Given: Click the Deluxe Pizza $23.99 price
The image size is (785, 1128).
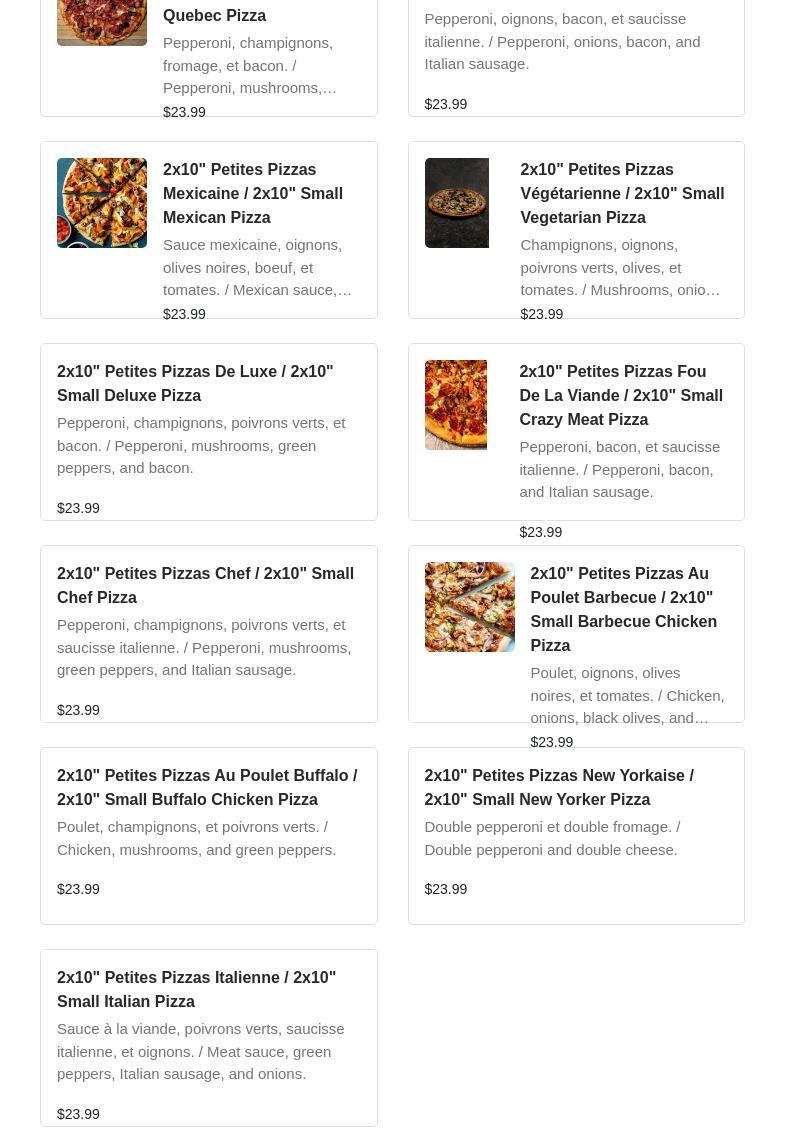Looking at the screenshot, I should click(78, 509).
